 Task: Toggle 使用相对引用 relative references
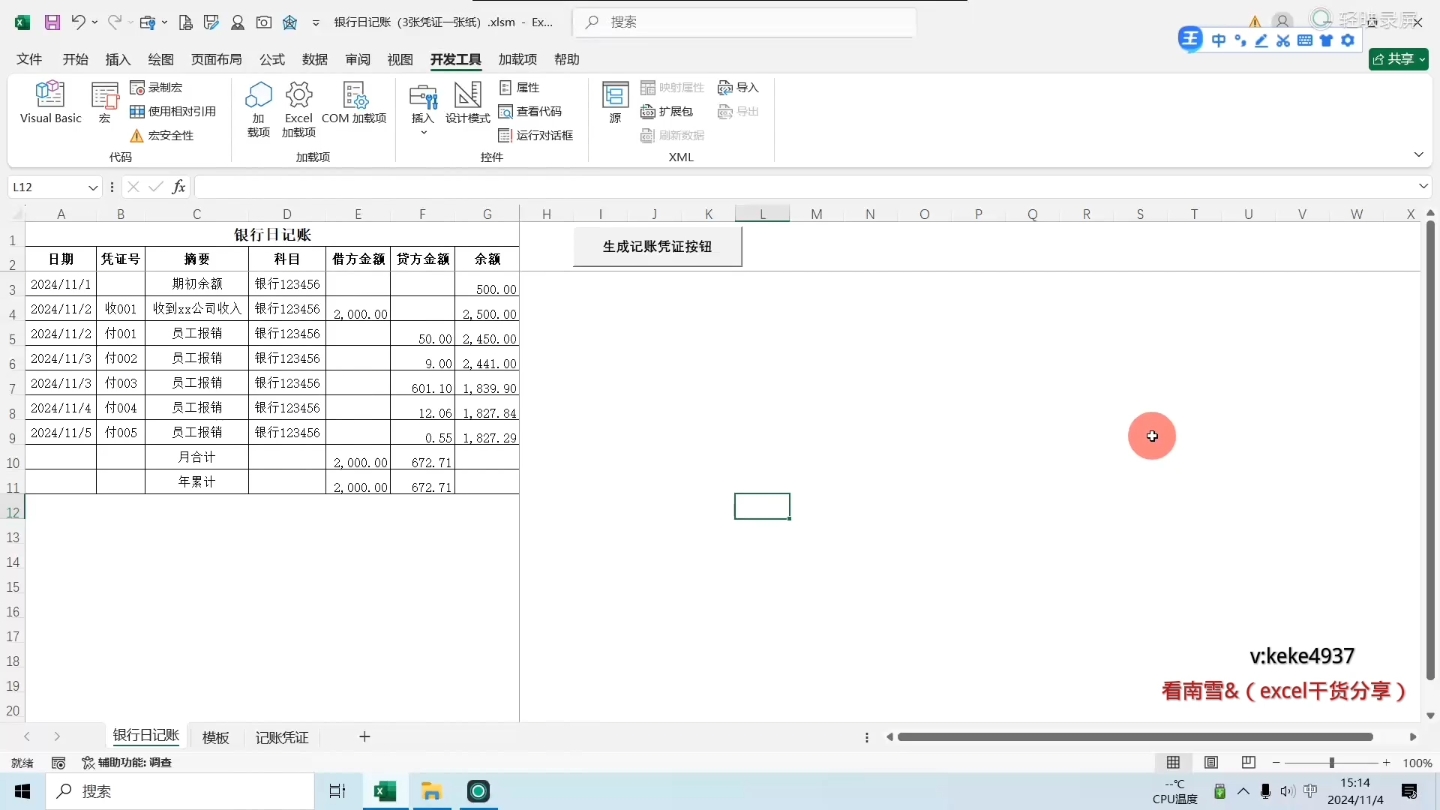click(x=173, y=112)
